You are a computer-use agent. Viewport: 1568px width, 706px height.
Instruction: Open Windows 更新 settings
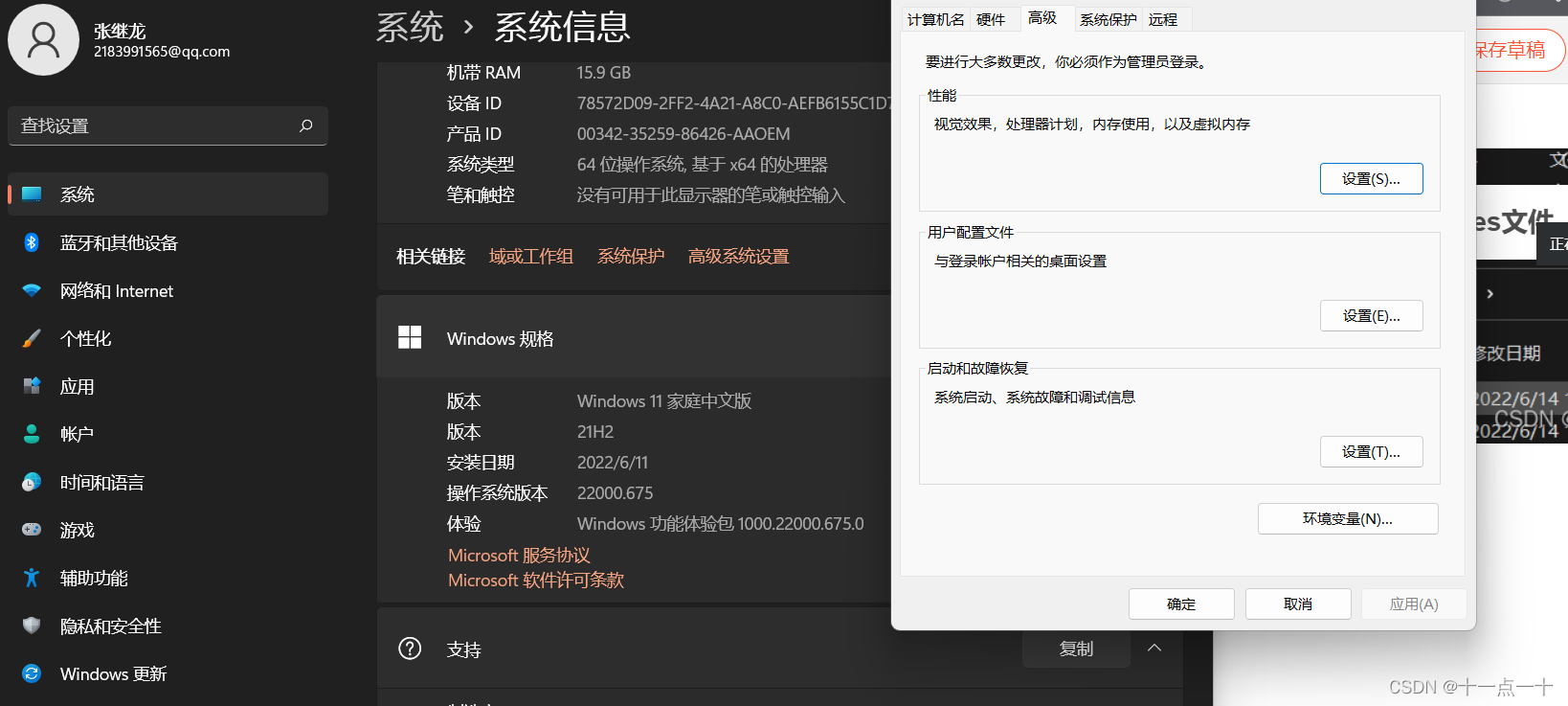click(168, 673)
